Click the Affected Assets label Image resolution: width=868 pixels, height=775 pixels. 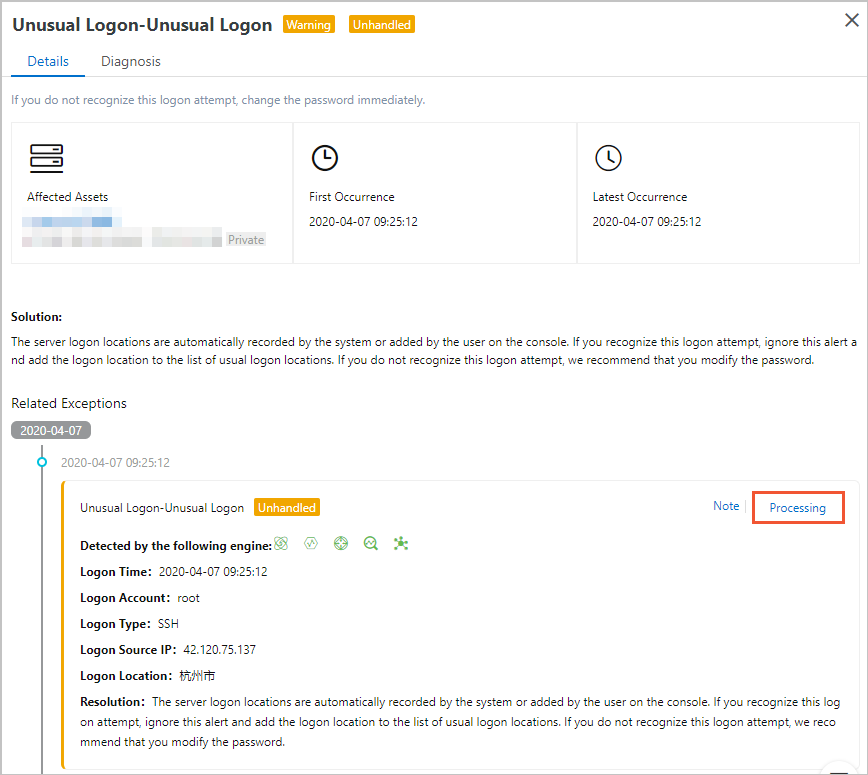(x=68, y=197)
